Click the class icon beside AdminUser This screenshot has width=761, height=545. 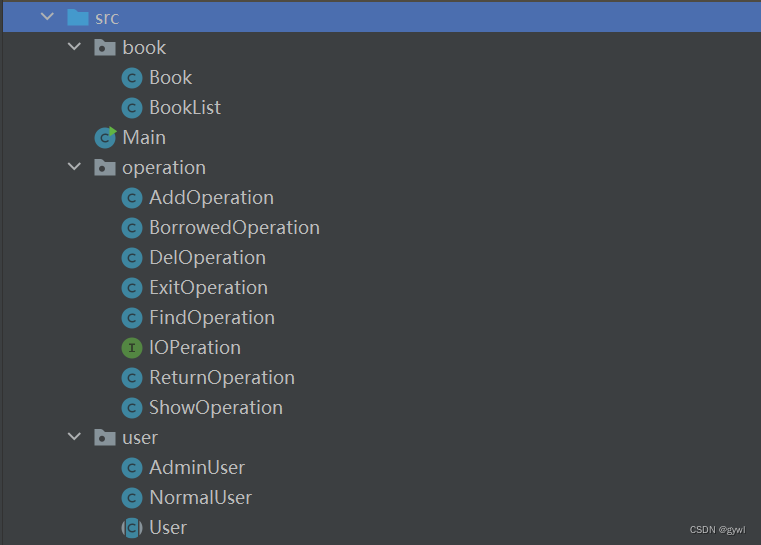(132, 468)
